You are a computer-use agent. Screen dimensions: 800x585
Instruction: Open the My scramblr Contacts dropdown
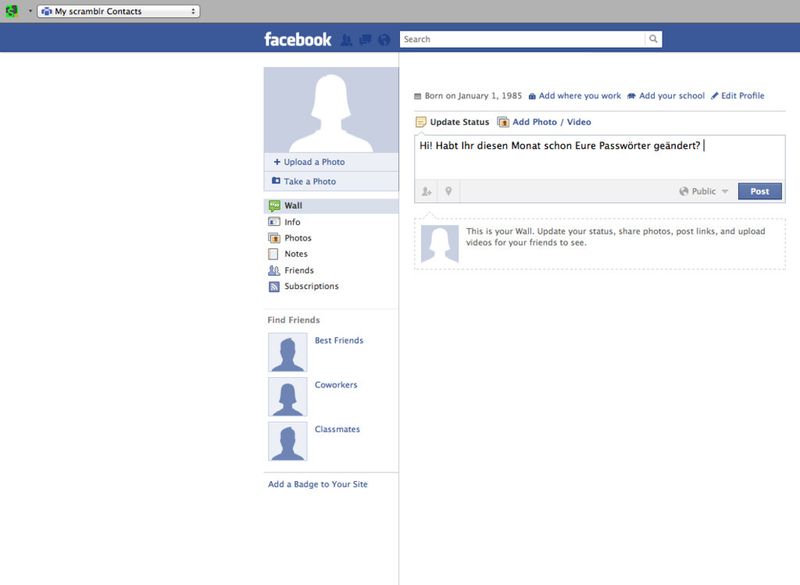tap(118, 11)
